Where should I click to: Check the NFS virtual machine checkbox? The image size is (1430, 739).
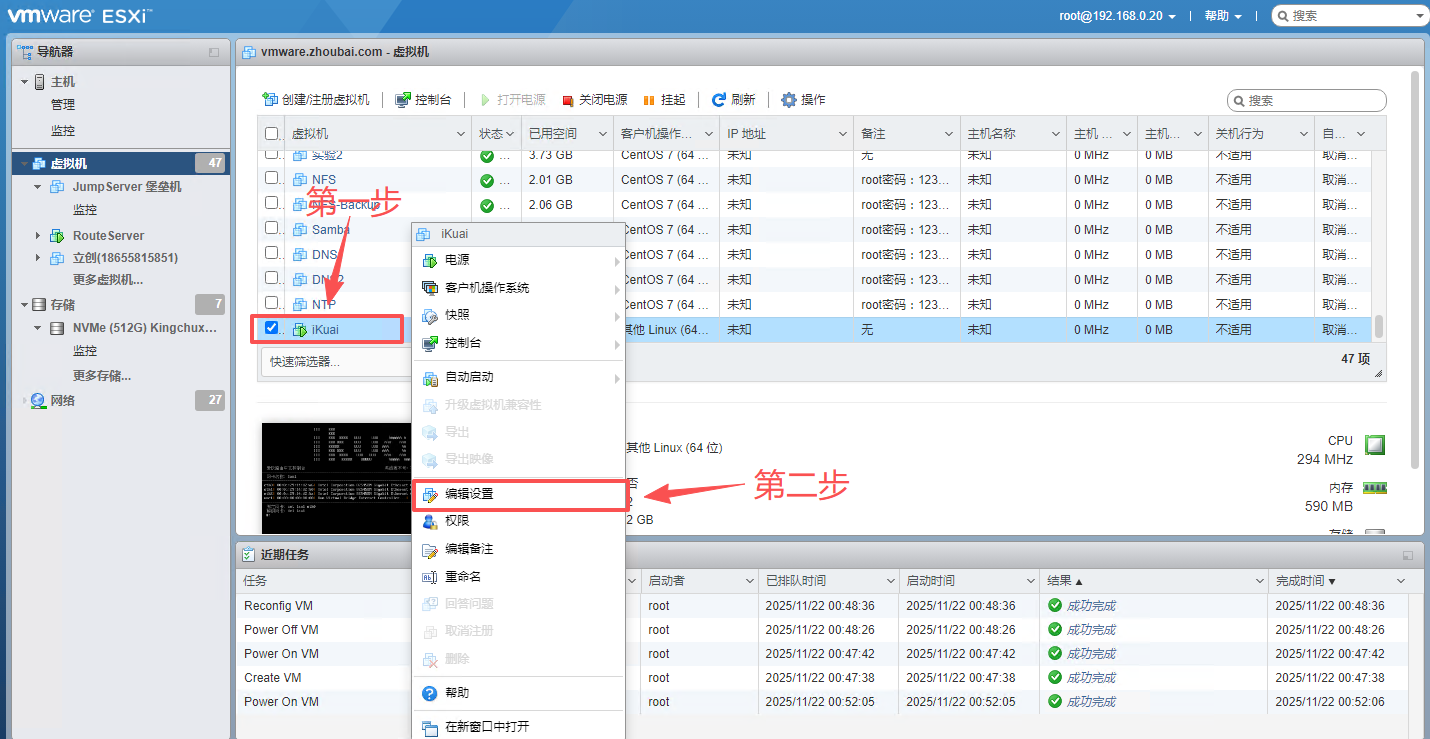coord(271,179)
